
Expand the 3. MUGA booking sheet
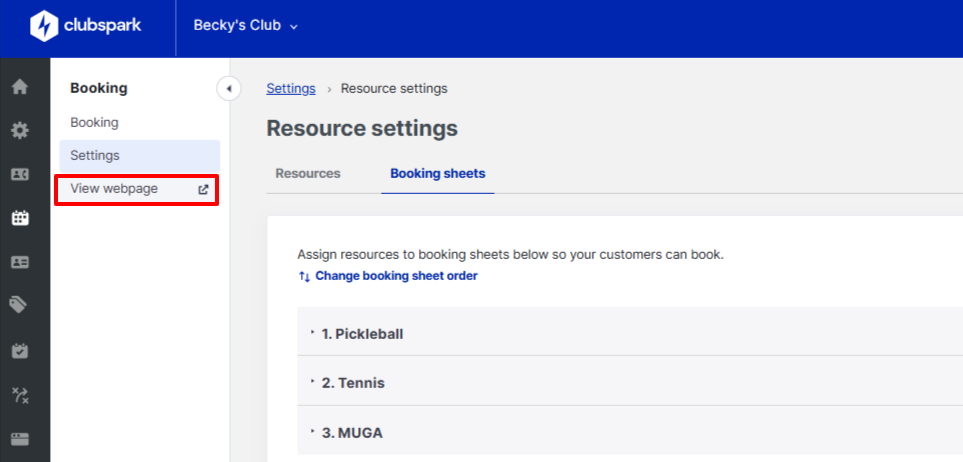point(352,433)
